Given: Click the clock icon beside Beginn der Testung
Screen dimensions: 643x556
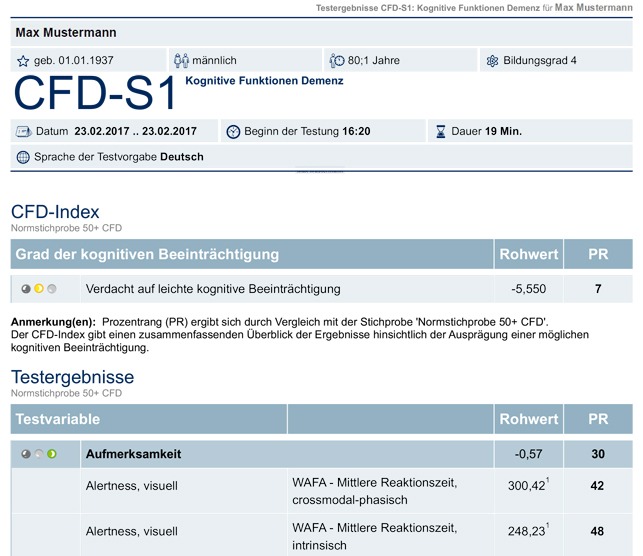Looking at the screenshot, I should tap(233, 132).
